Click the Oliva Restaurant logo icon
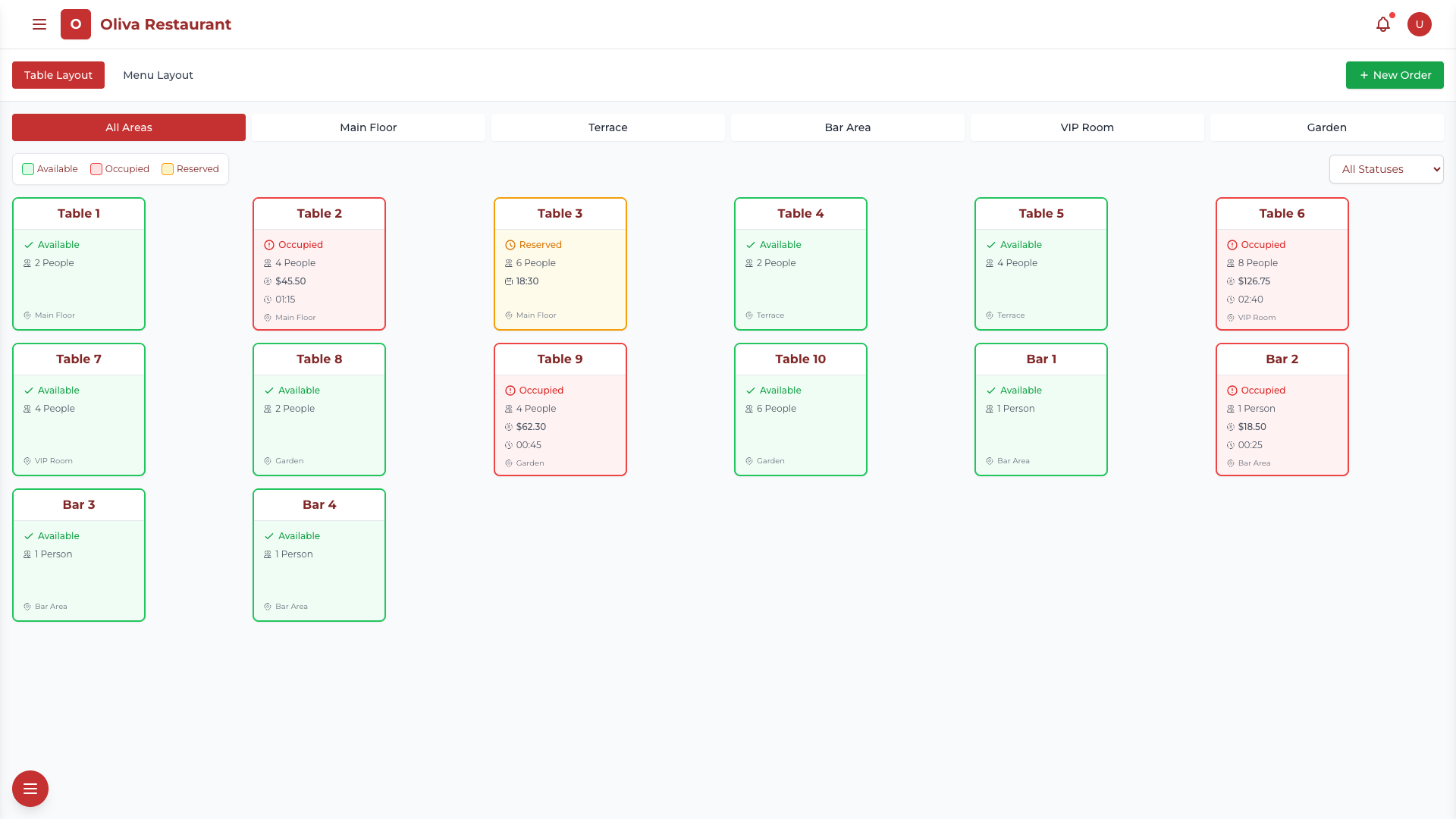This screenshot has height=819, width=1456. click(x=76, y=24)
